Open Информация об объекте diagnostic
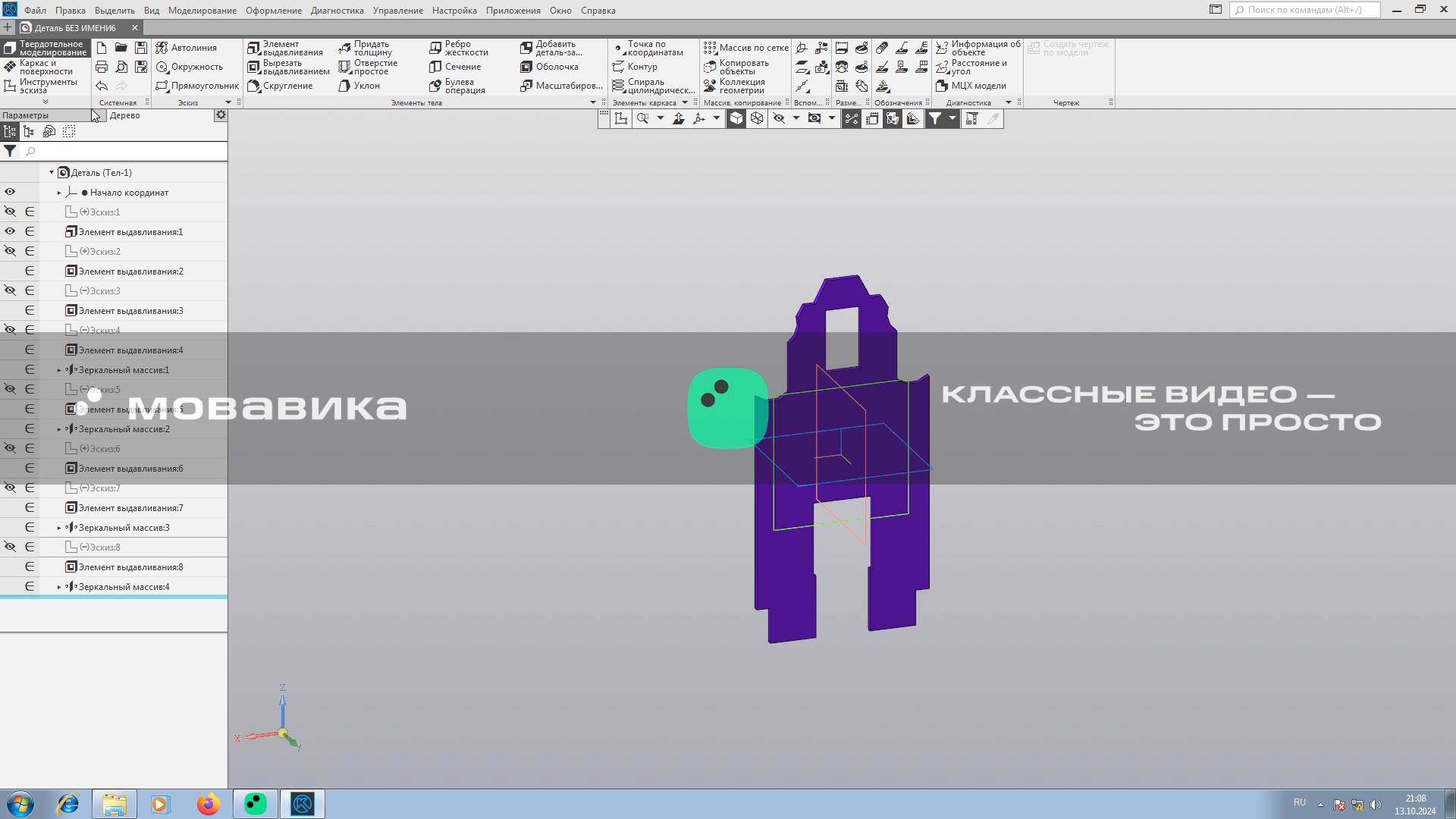The height and width of the screenshot is (819, 1456). point(978,49)
